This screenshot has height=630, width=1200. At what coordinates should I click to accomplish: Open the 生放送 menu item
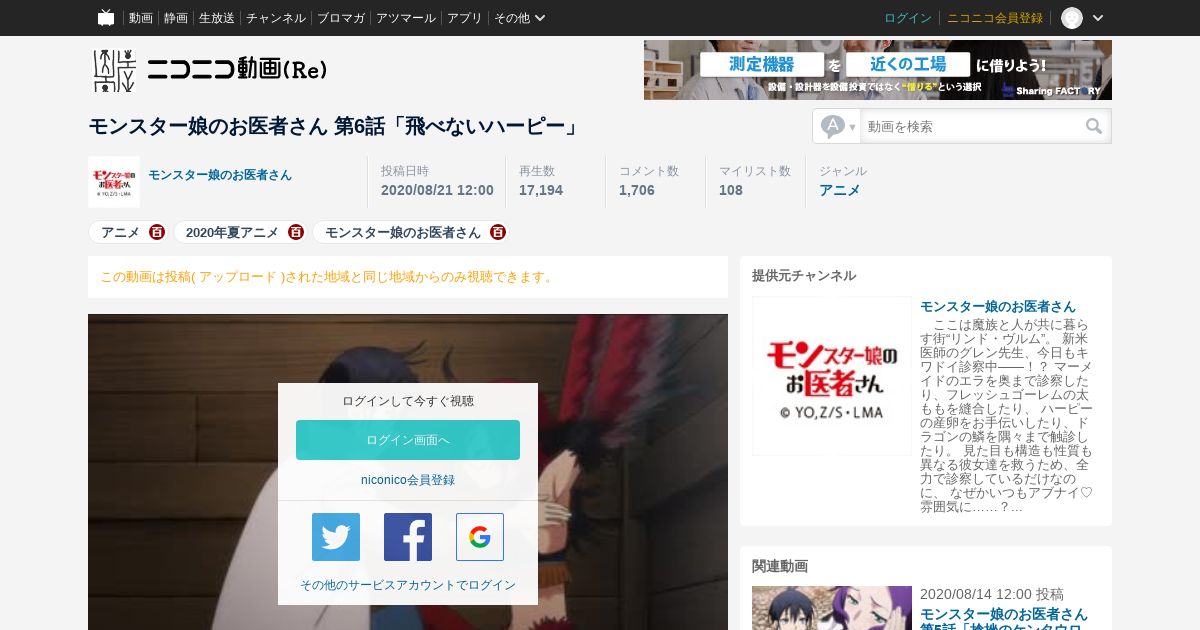coord(217,18)
